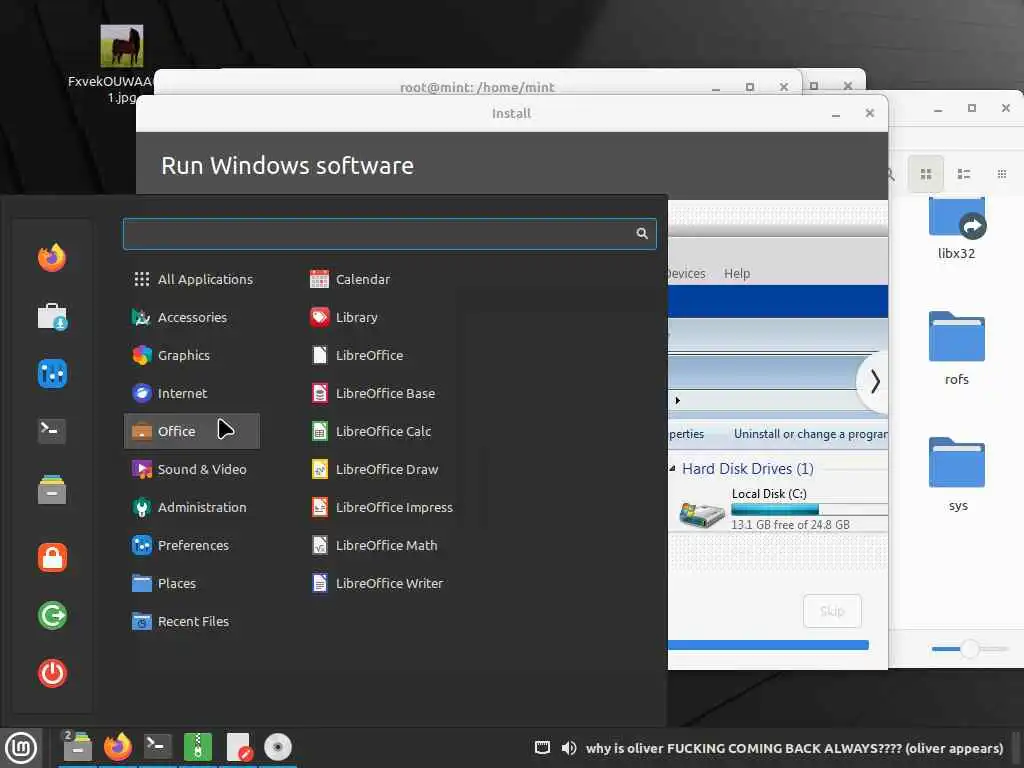This screenshot has width=1024, height=768.
Task: Focus the menu search field
Action: click(x=389, y=234)
